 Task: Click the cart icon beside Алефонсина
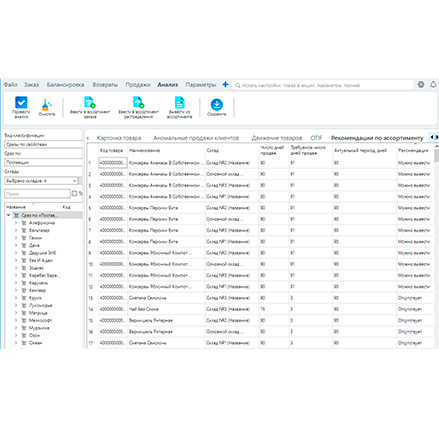[x=24, y=223]
